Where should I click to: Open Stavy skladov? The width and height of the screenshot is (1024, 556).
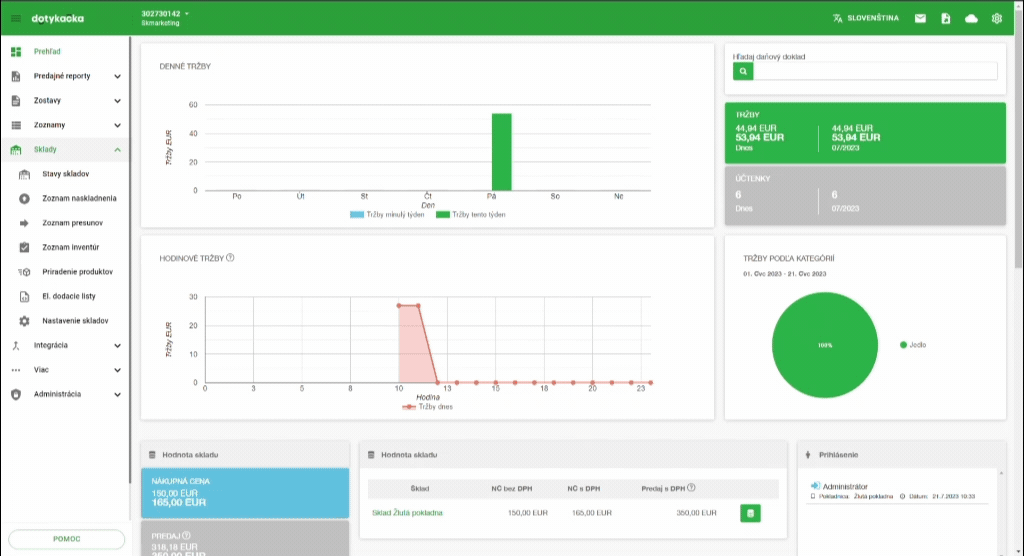(x=65, y=174)
